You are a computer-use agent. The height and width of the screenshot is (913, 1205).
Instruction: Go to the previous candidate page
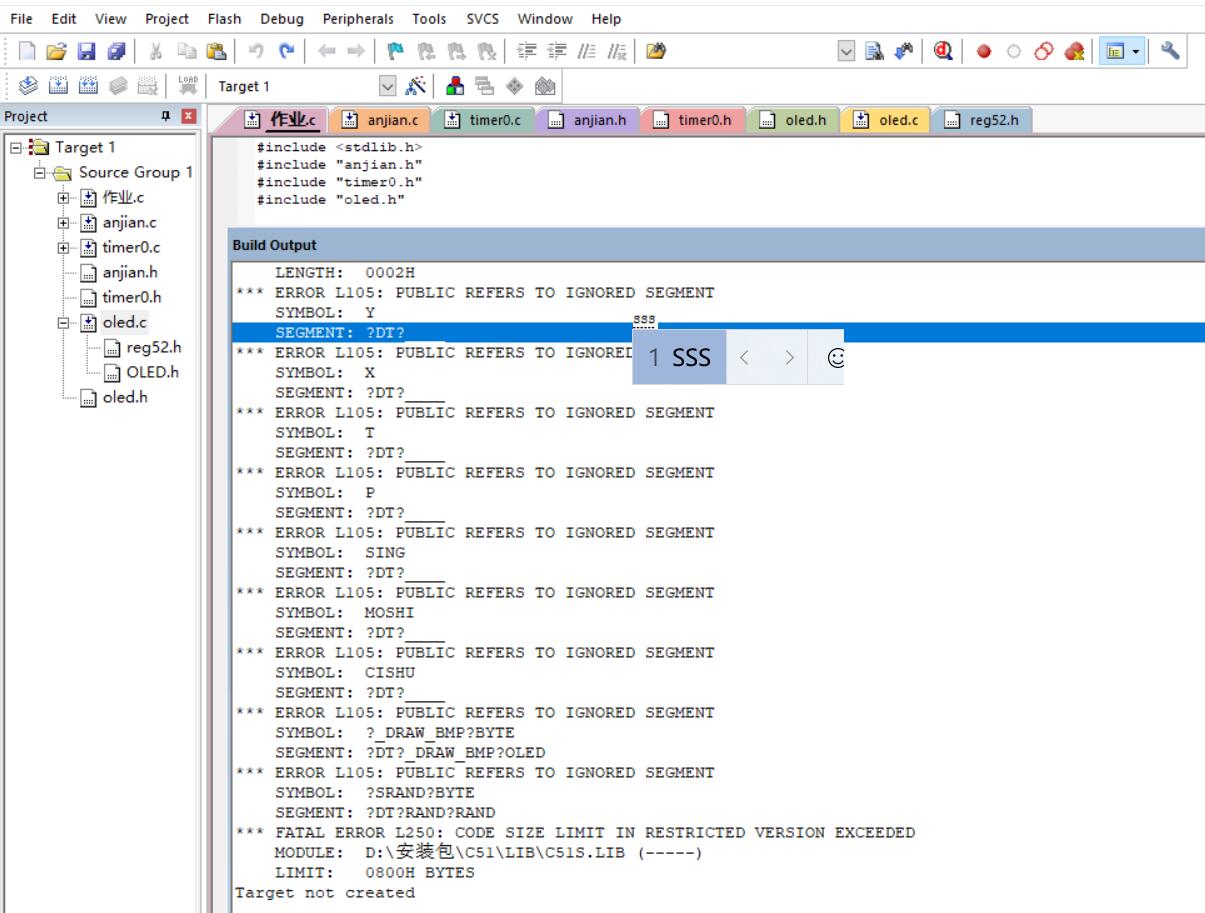click(x=743, y=357)
